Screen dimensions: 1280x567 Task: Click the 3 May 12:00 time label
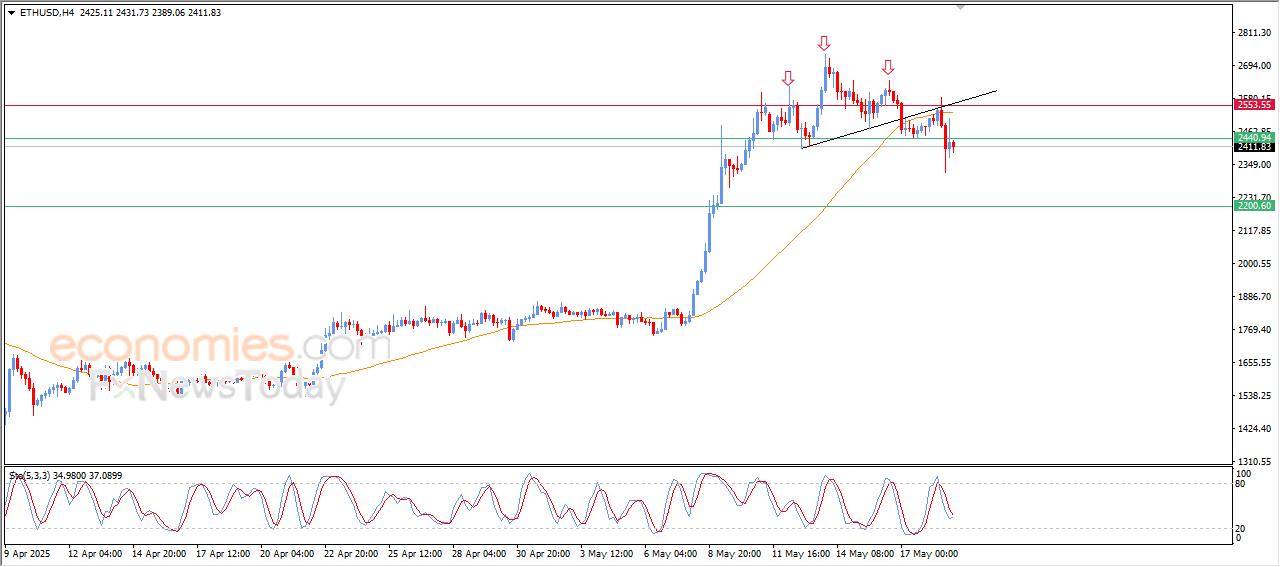coord(607,553)
